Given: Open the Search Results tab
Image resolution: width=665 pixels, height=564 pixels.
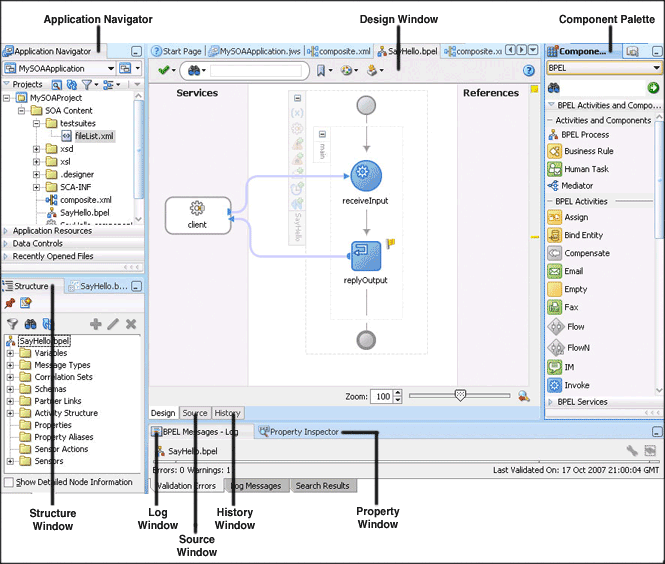Looking at the screenshot, I should point(322,486).
